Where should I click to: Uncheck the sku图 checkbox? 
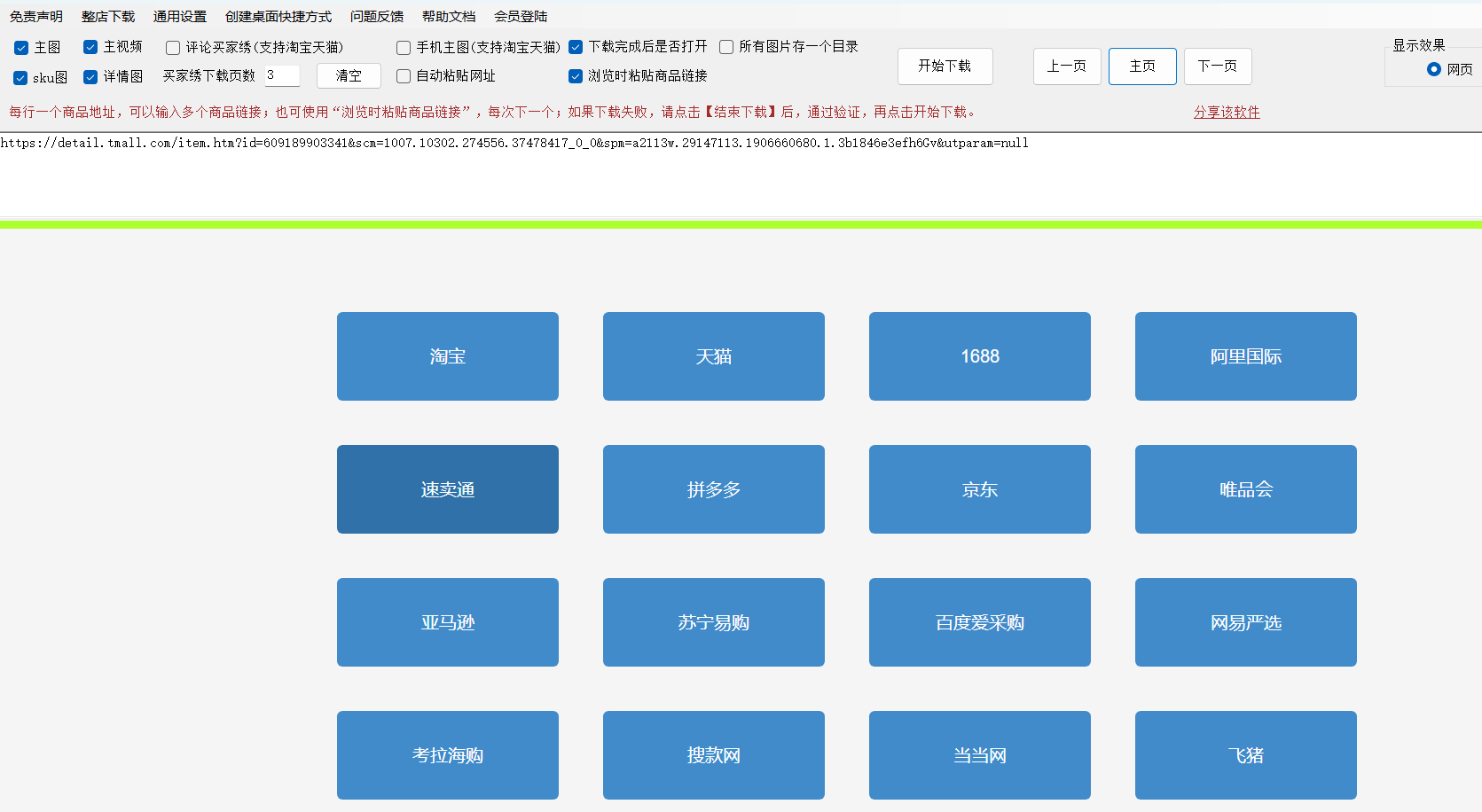point(20,78)
